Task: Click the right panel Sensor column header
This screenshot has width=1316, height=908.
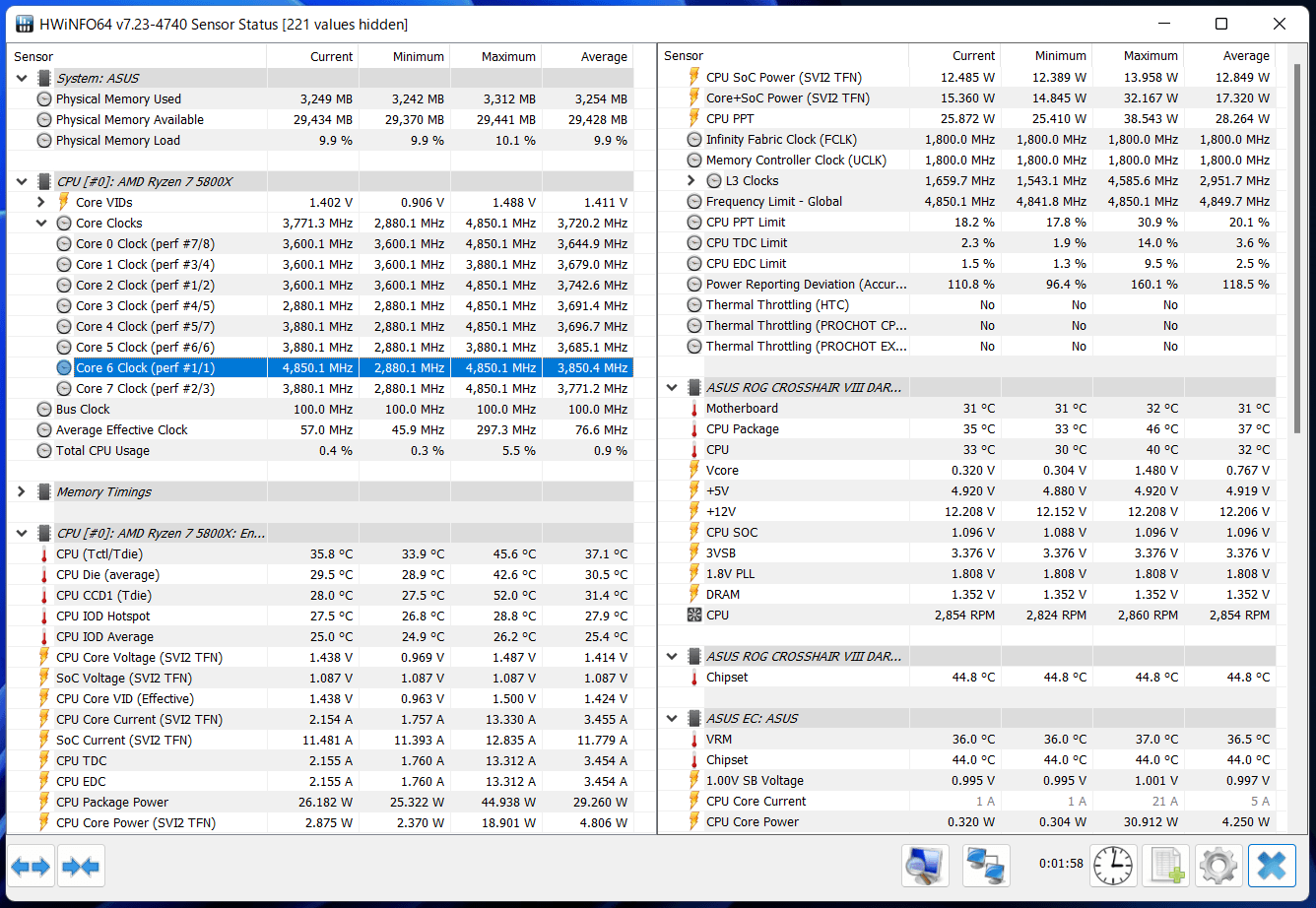Action: click(x=784, y=56)
